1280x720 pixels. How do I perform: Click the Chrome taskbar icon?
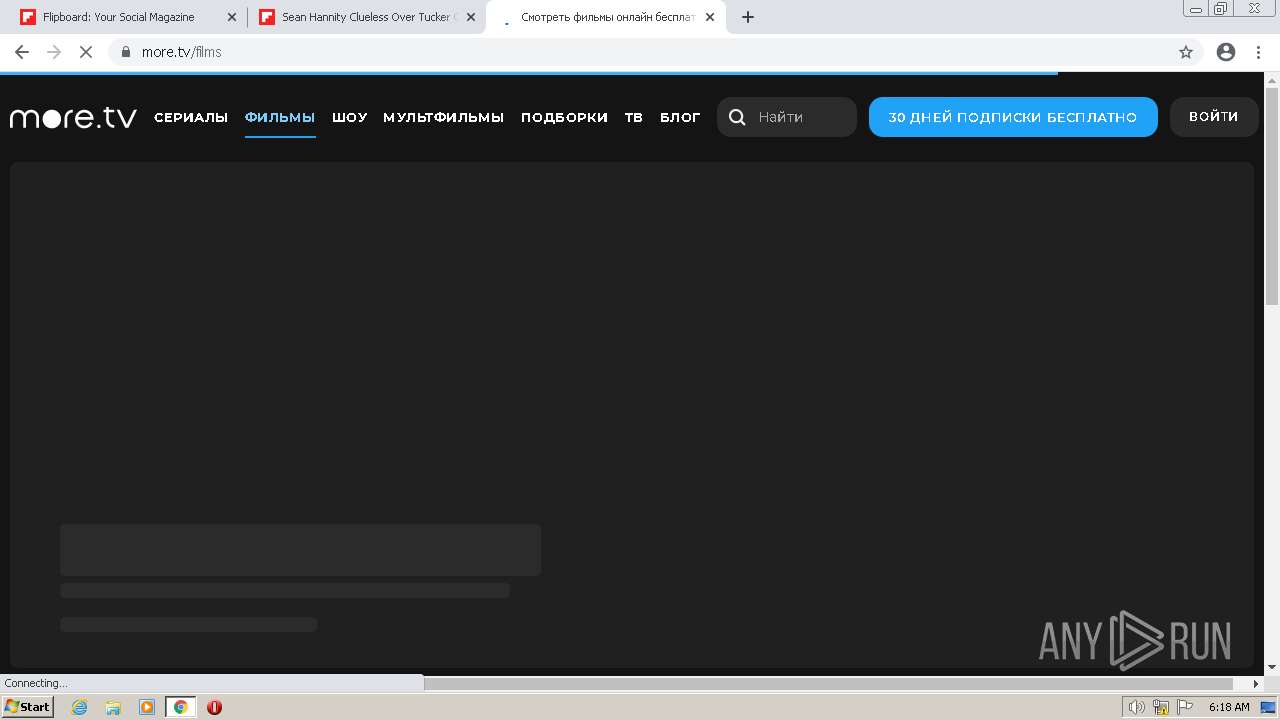[180, 707]
